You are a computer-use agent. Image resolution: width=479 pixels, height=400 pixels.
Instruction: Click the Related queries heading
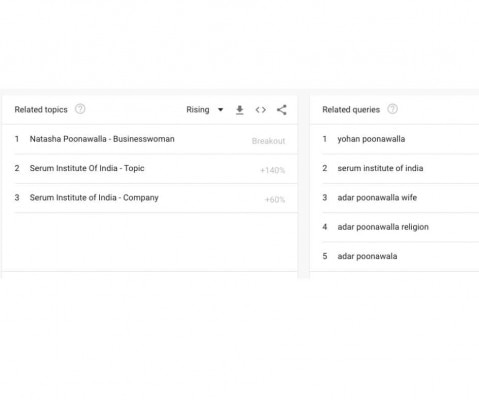click(351, 110)
